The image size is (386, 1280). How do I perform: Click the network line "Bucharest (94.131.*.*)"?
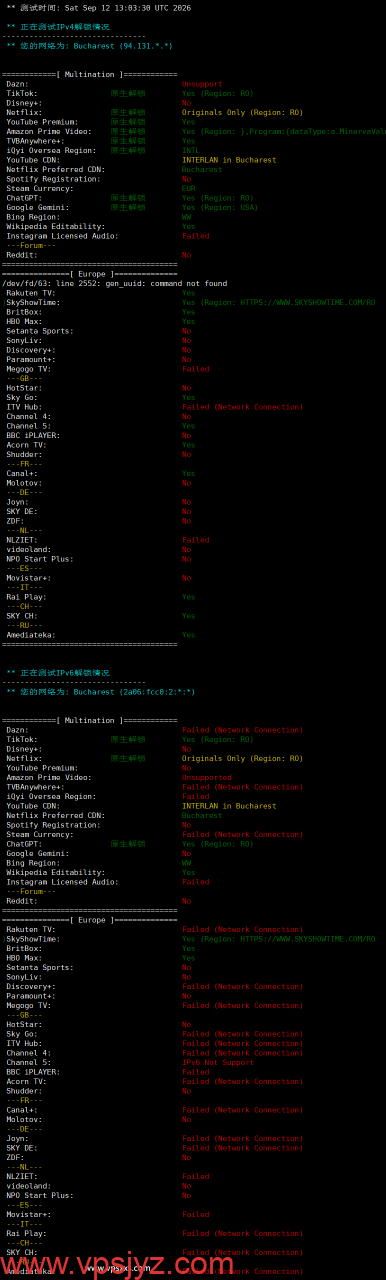(x=122, y=46)
